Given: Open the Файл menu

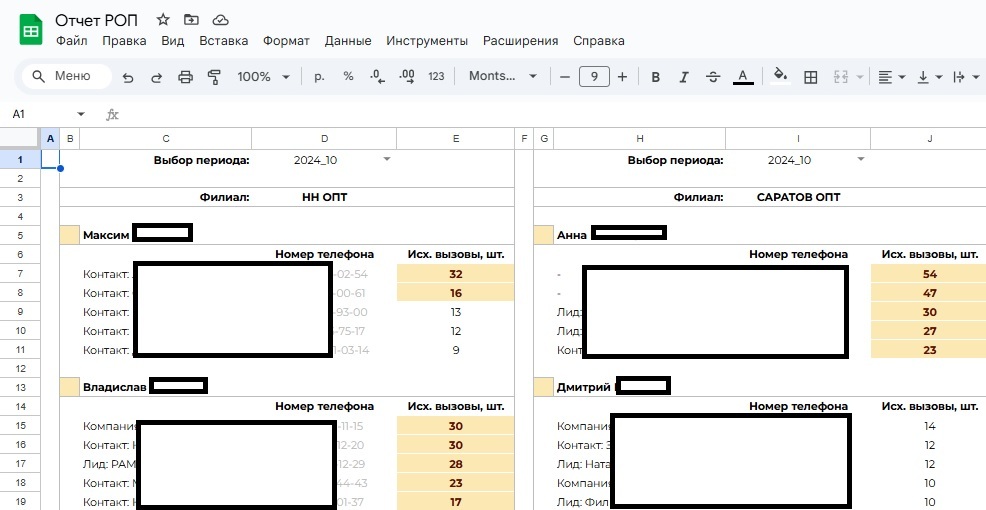Looking at the screenshot, I should 72,41.
